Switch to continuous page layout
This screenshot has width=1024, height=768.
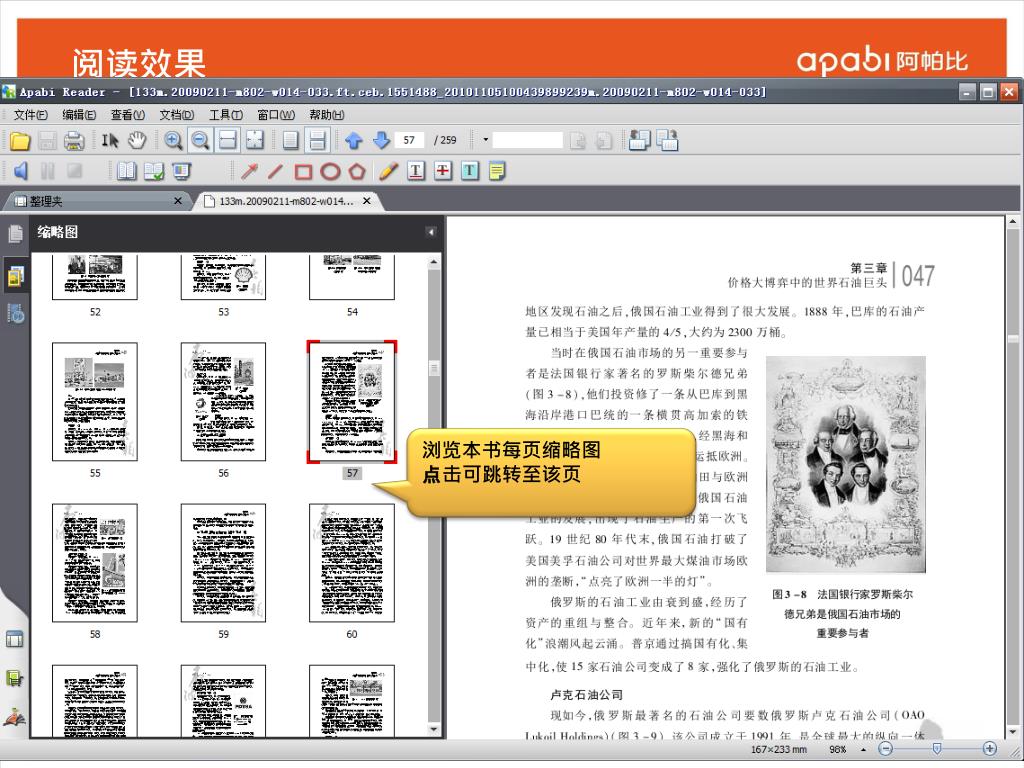pyautogui.click(x=317, y=140)
